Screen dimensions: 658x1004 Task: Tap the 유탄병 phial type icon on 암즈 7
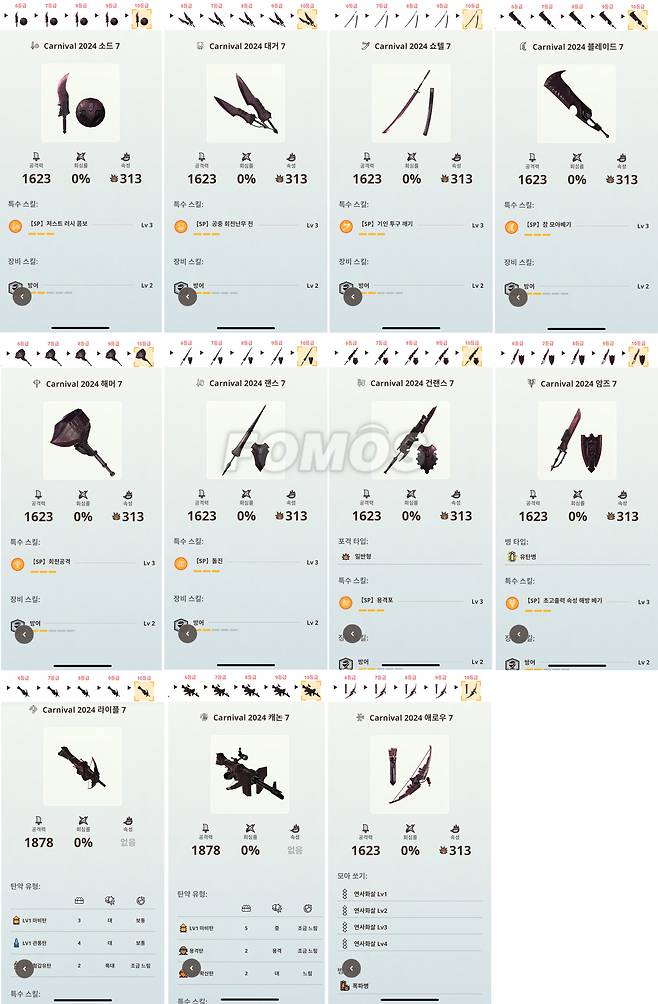(x=511, y=557)
